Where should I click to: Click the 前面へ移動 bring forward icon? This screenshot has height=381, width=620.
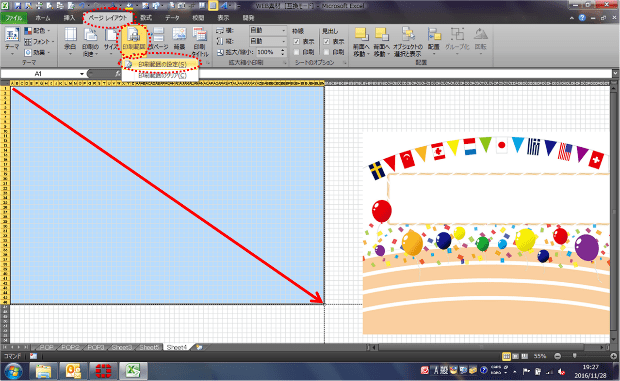(x=361, y=42)
